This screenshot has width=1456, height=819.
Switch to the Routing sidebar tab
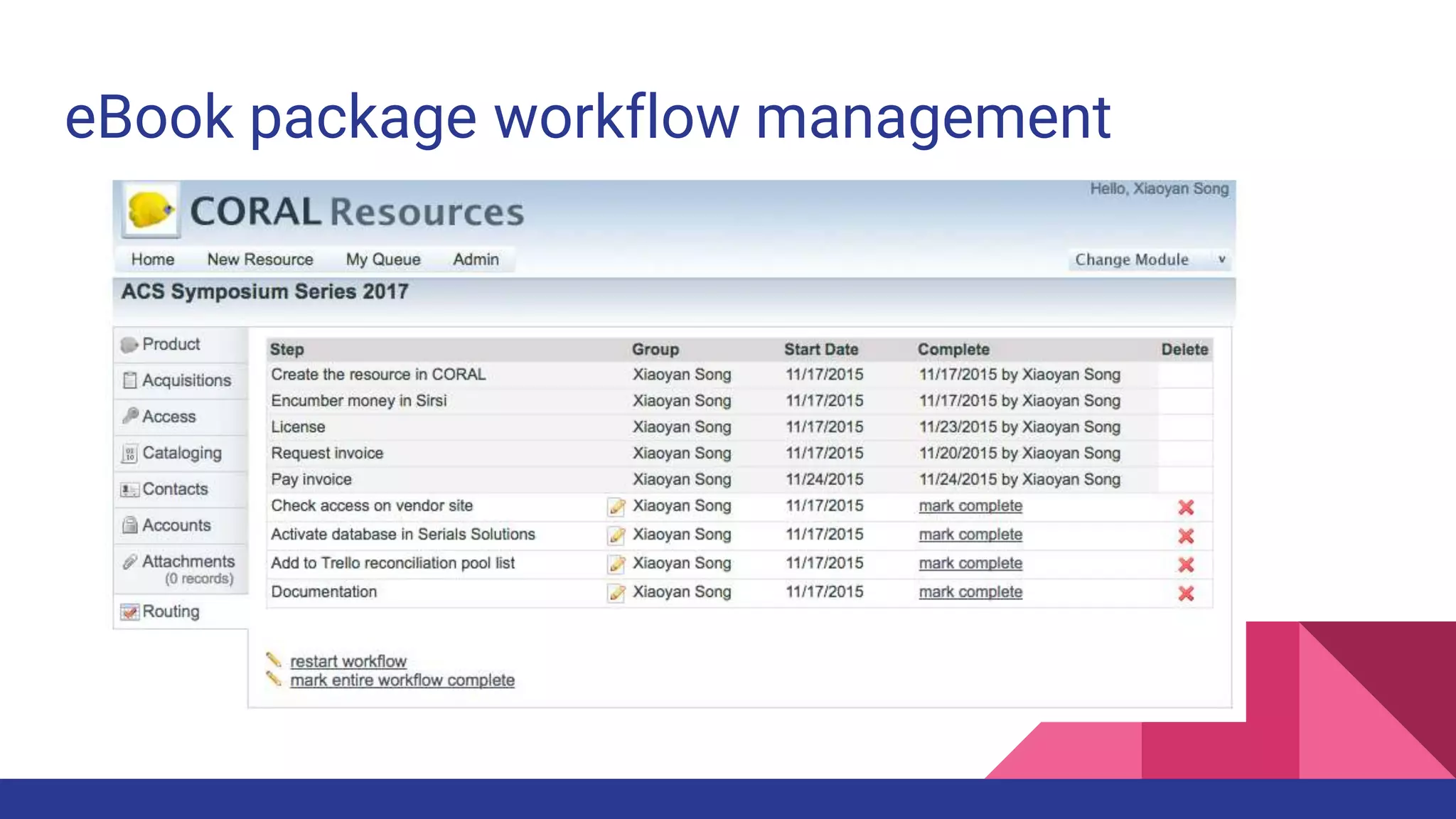click(181, 611)
